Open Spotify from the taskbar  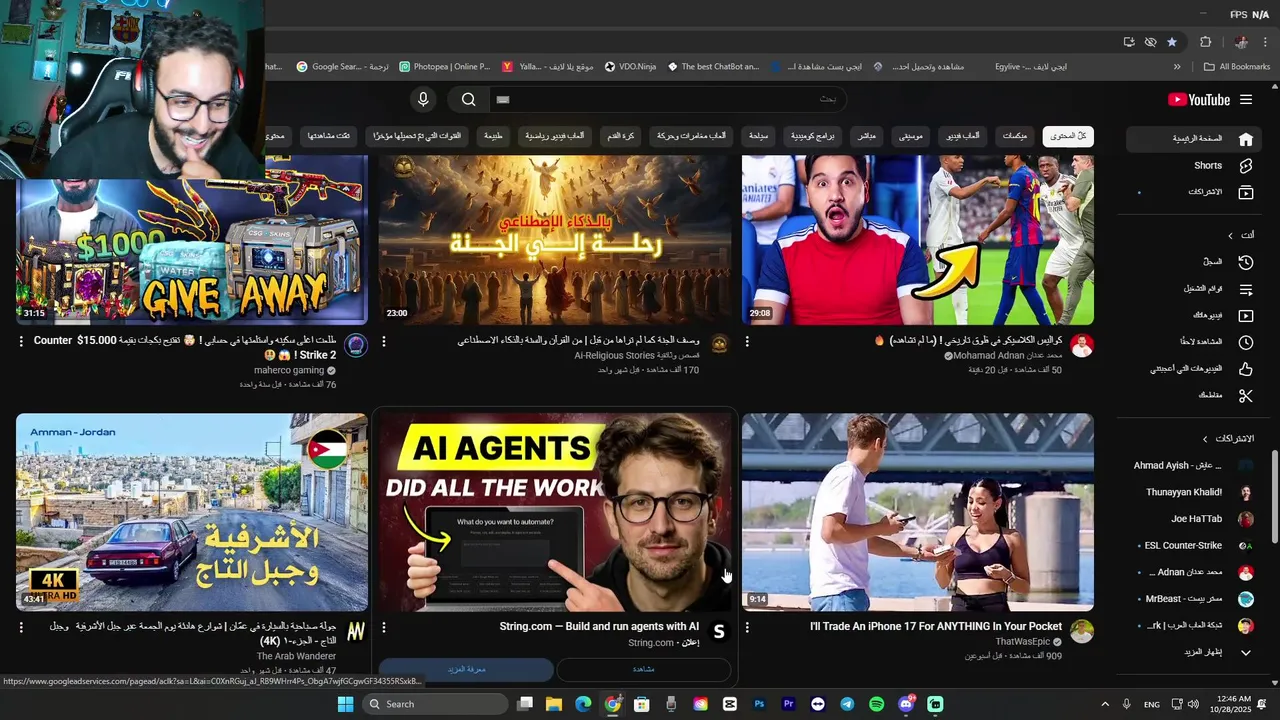(876, 704)
